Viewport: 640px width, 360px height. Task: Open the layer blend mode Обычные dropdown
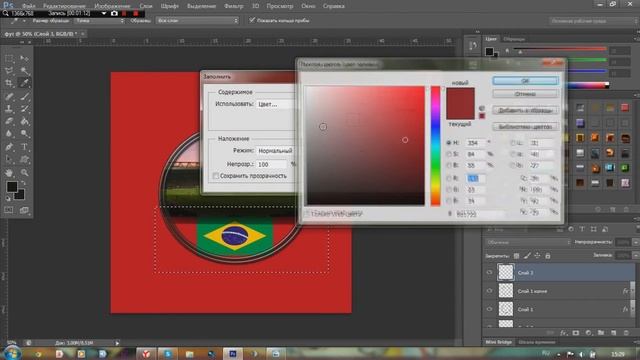coord(528,242)
